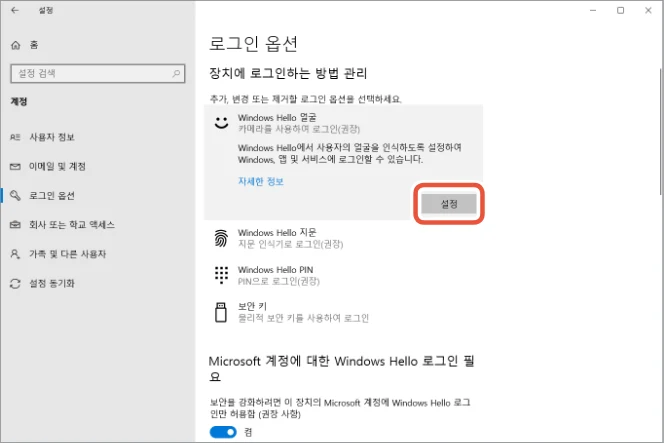The width and height of the screenshot is (664, 443).
Task: Click the 회사 또는 학교 액세스 briefcase icon
Action: (15, 224)
